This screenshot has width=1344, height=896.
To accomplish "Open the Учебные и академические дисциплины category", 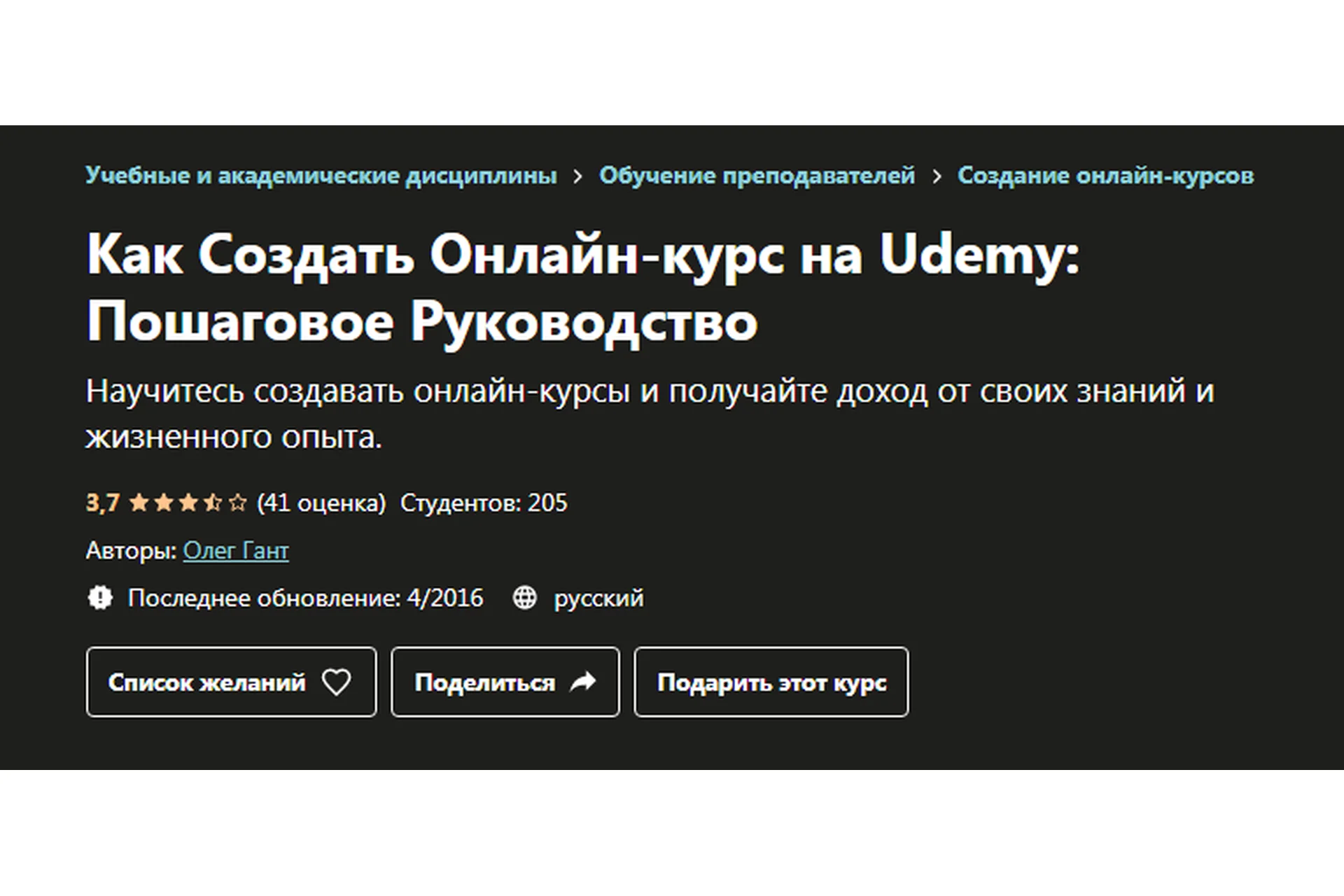I will (x=321, y=176).
